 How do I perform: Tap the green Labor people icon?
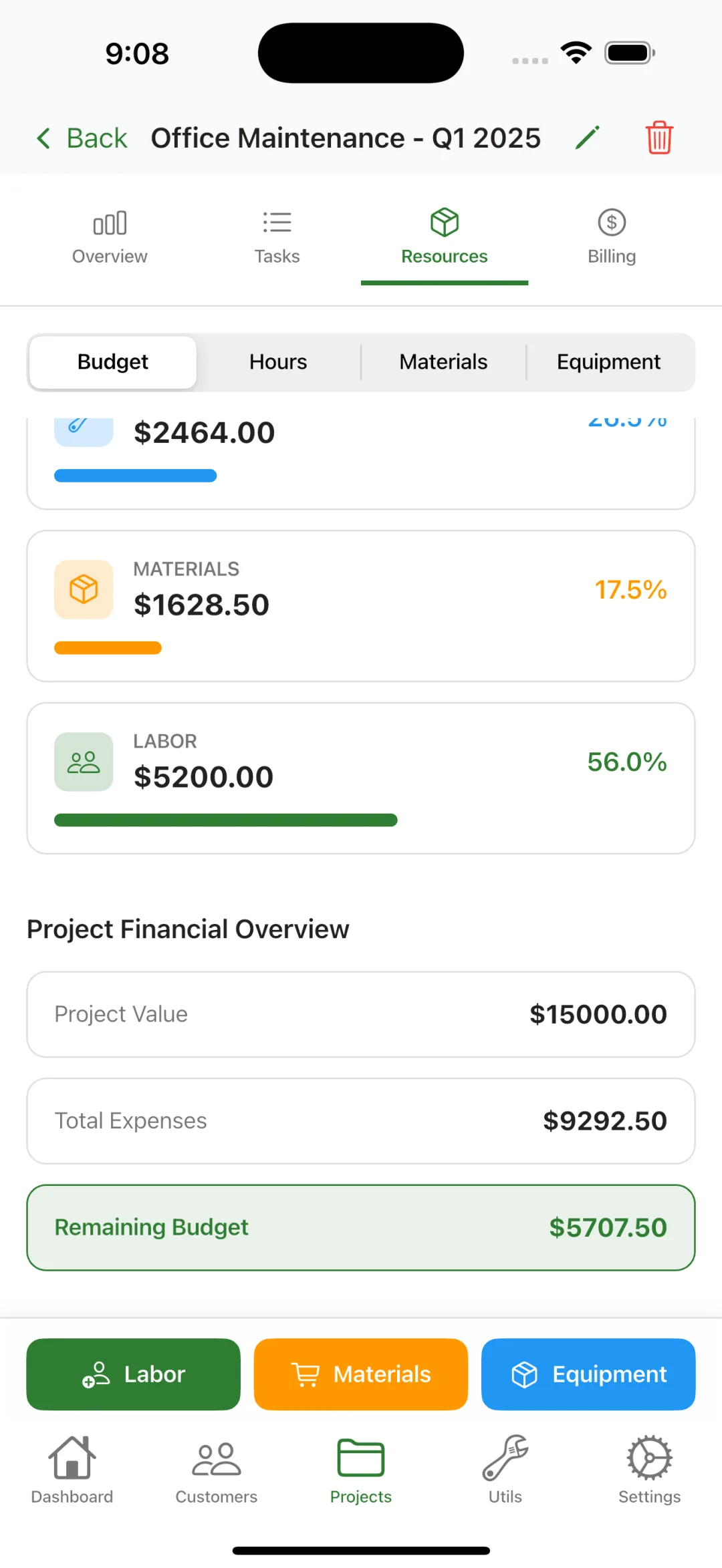84,762
